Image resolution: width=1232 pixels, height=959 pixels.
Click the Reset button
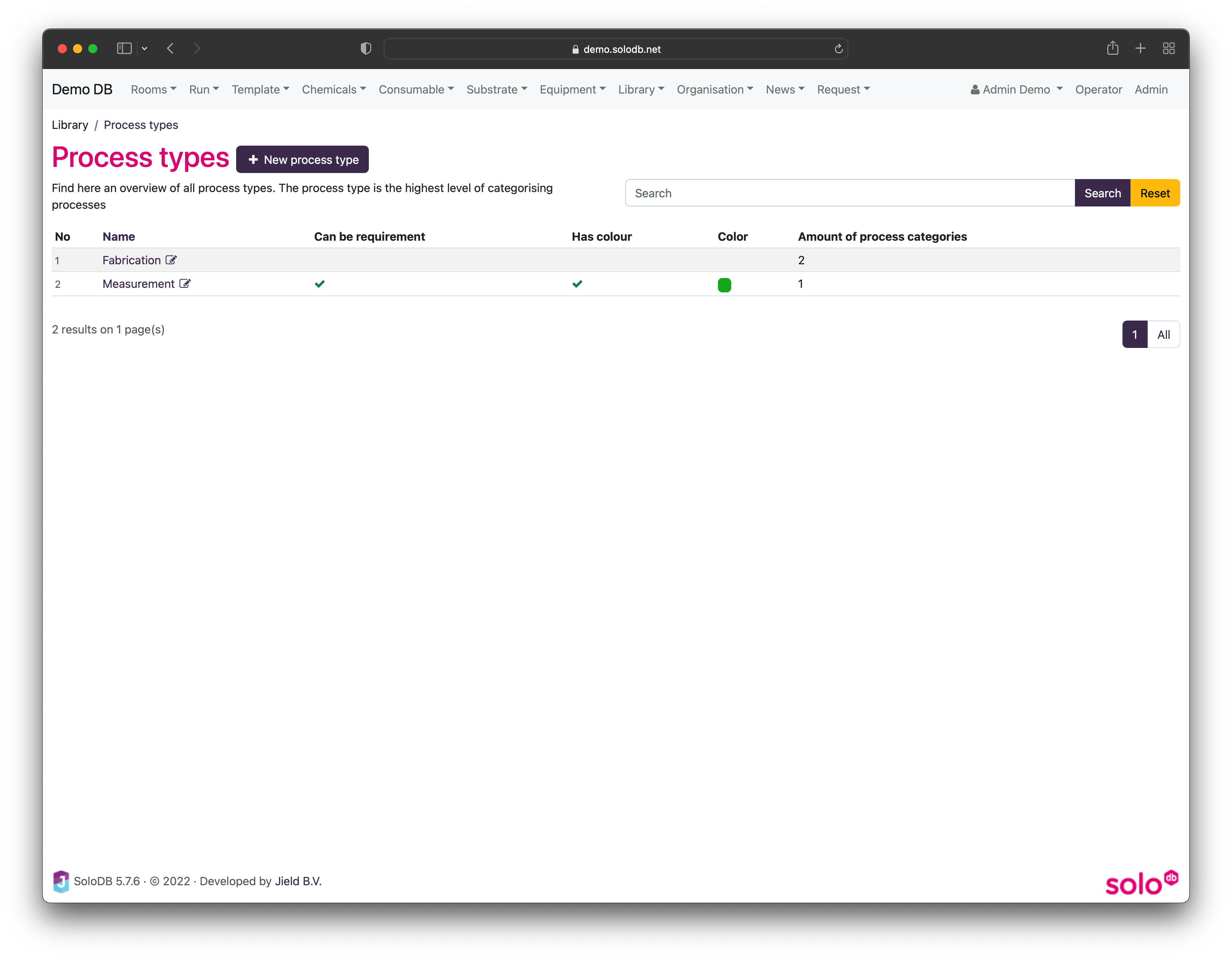[x=1155, y=192]
